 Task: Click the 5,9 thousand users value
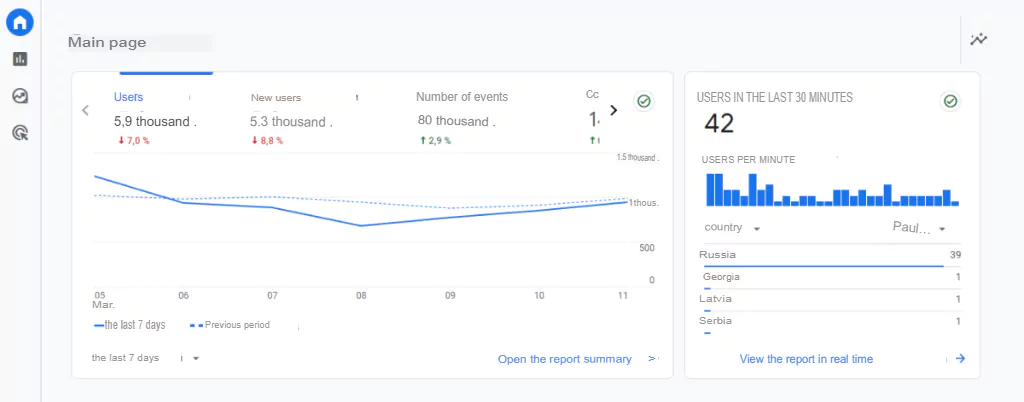[x=155, y=121]
